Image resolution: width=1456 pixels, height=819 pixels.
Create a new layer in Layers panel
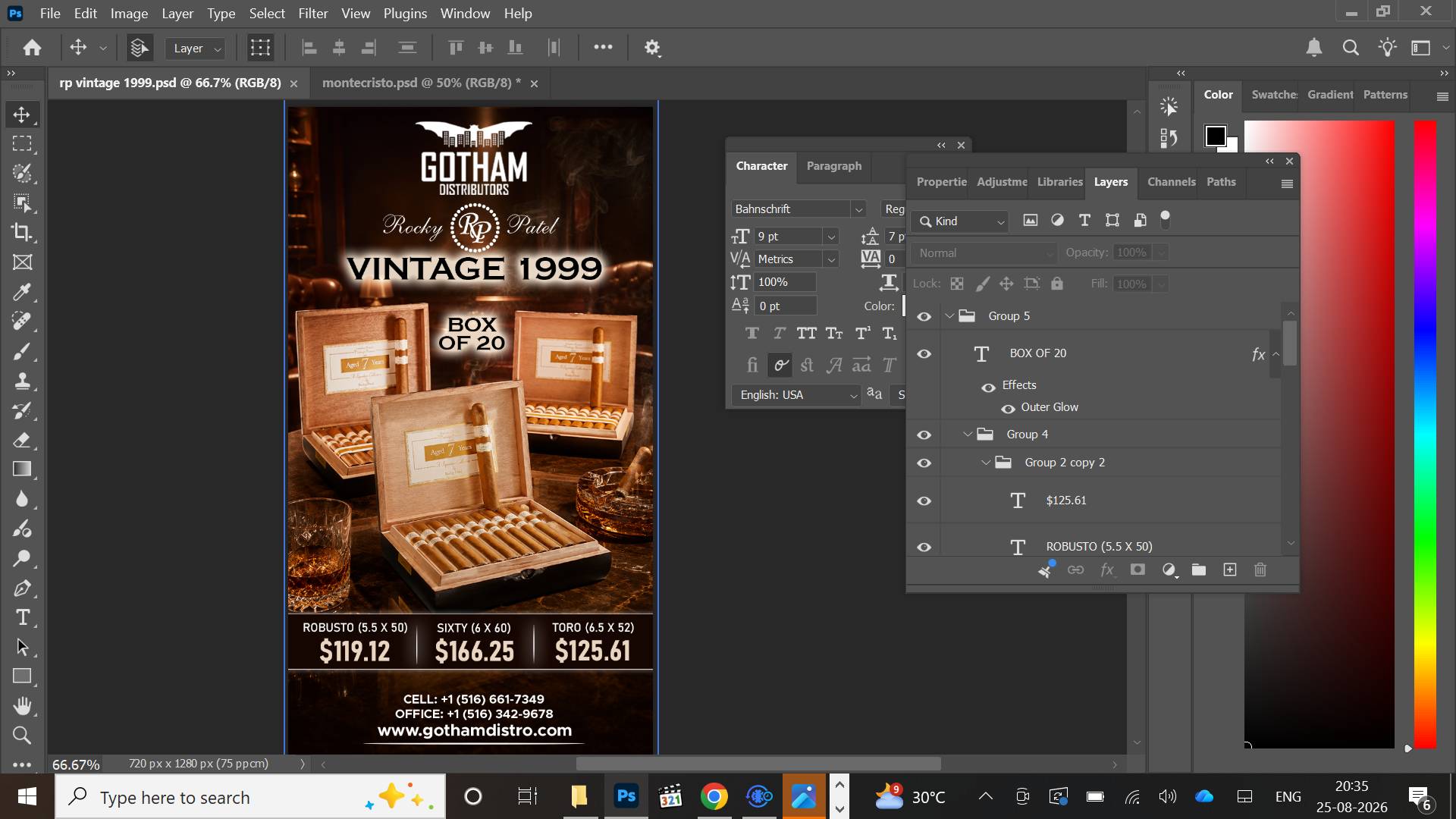pyautogui.click(x=1230, y=570)
